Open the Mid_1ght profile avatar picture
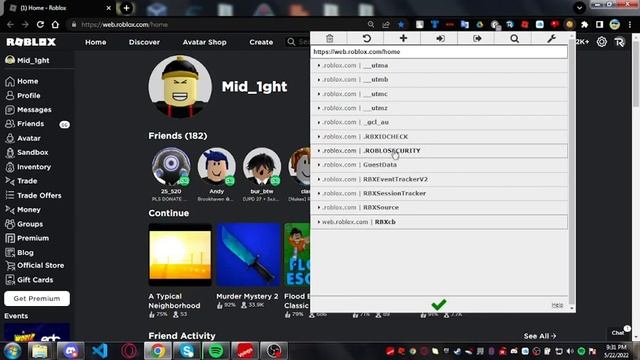The height and width of the screenshot is (360, 640). pos(180,87)
